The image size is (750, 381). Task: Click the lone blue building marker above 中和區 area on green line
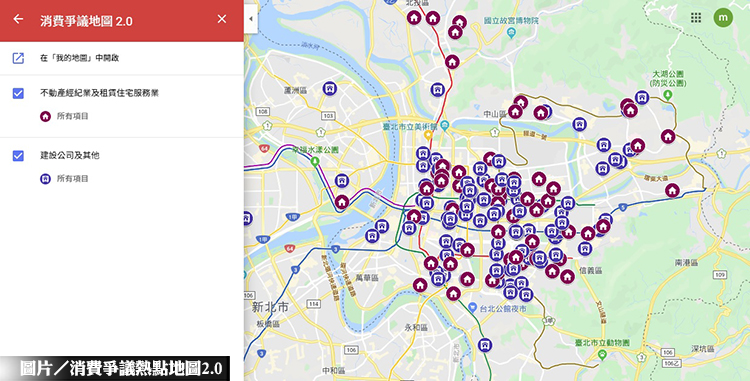[x=485, y=344]
